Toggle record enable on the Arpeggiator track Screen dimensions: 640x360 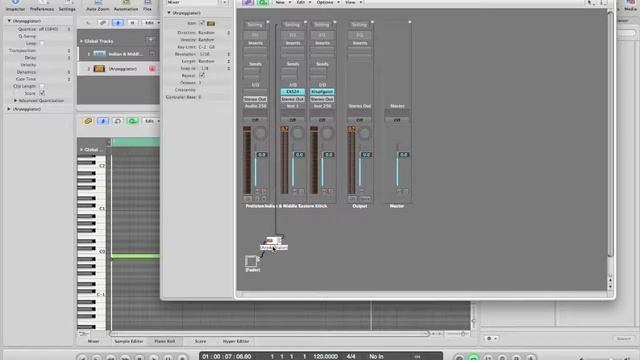(x=152, y=69)
